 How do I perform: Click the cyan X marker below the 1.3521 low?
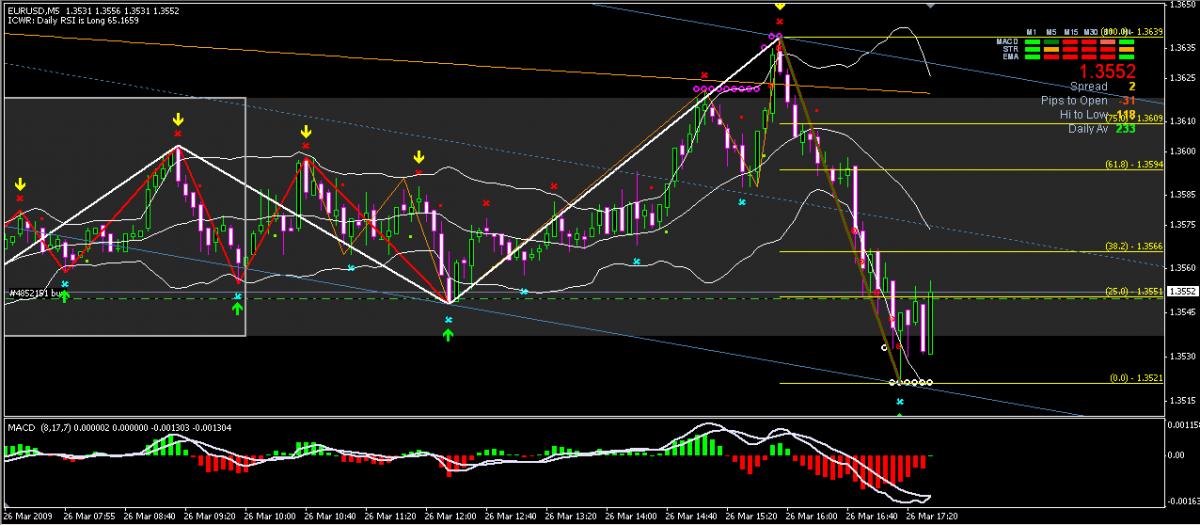(900, 401)
